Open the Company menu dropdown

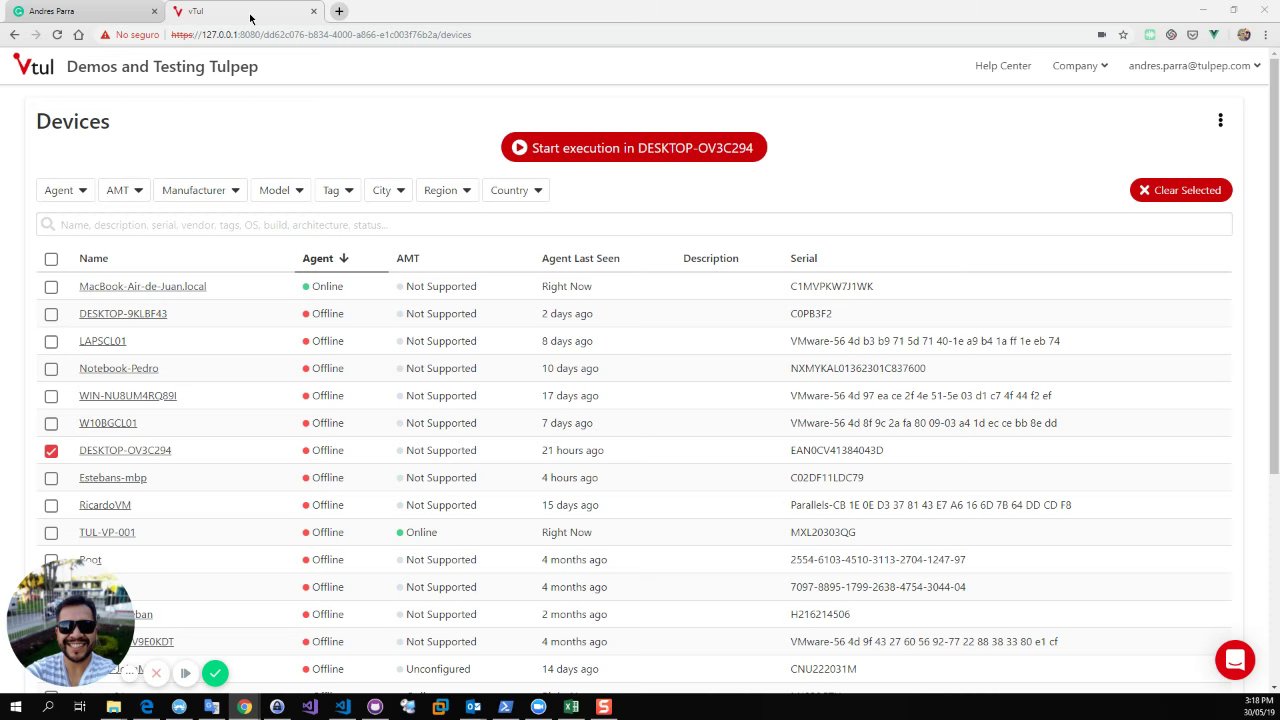[x=1080, y=66]
